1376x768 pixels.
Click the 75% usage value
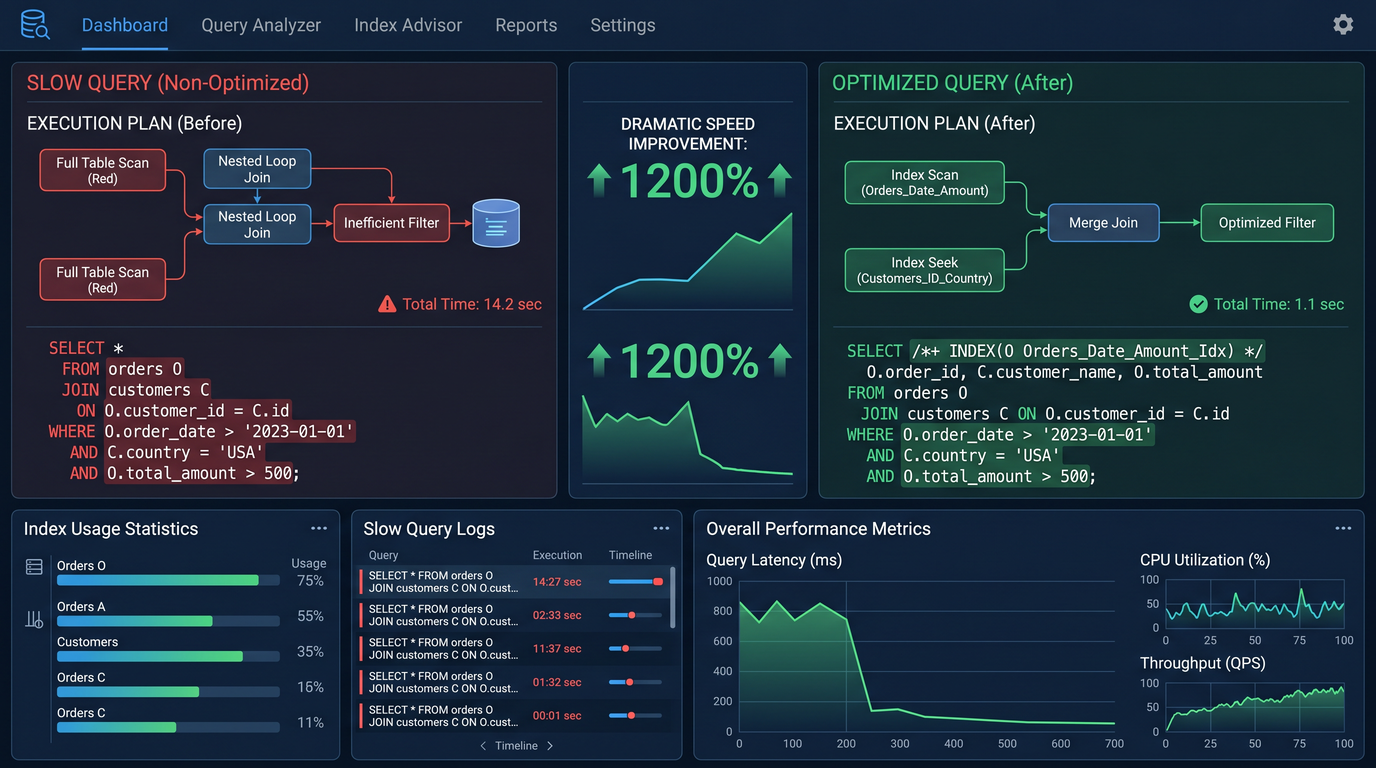click(310, 581)
